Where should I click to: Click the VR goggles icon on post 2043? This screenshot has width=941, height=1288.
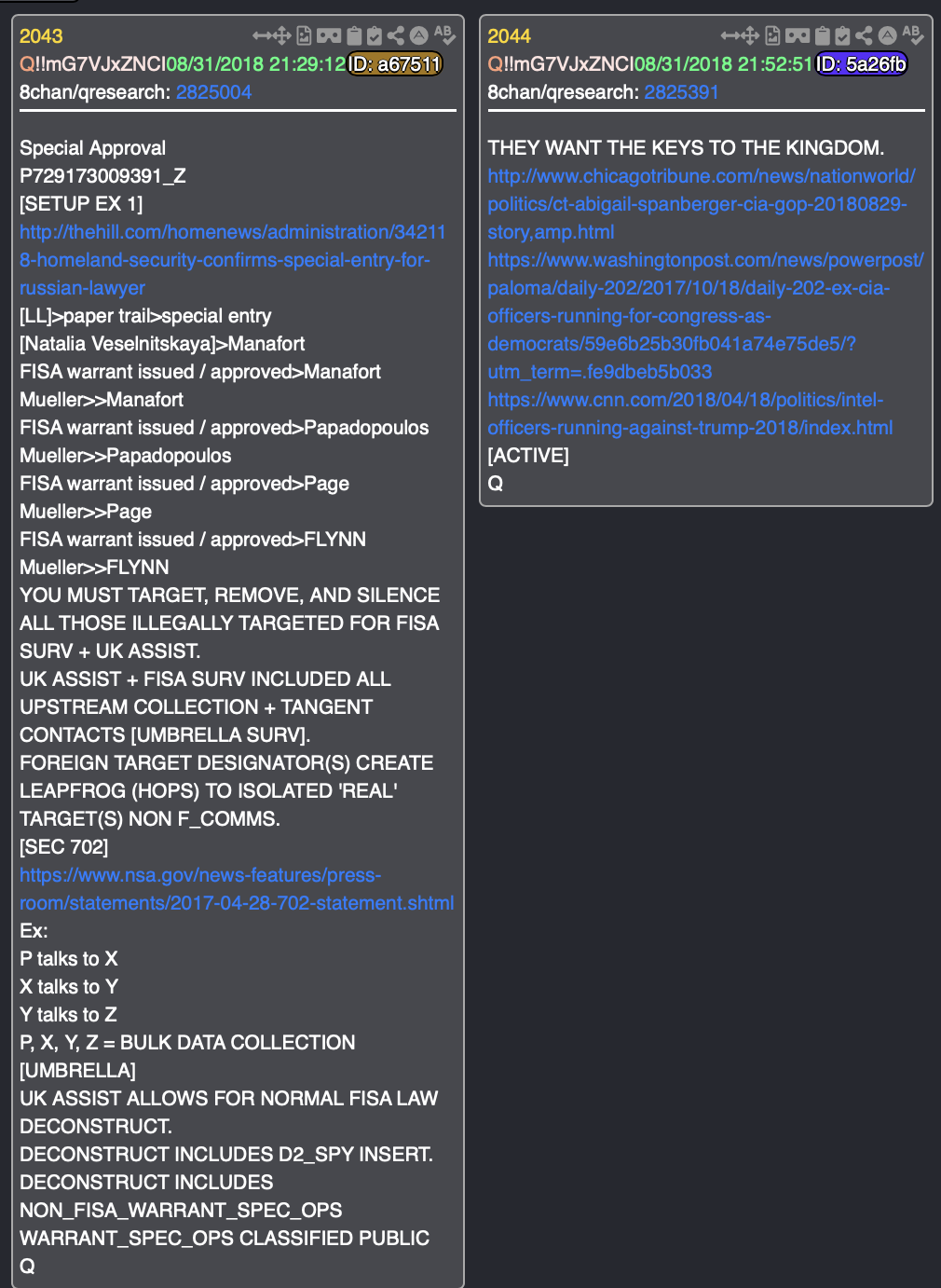click(x=329, y=35)
